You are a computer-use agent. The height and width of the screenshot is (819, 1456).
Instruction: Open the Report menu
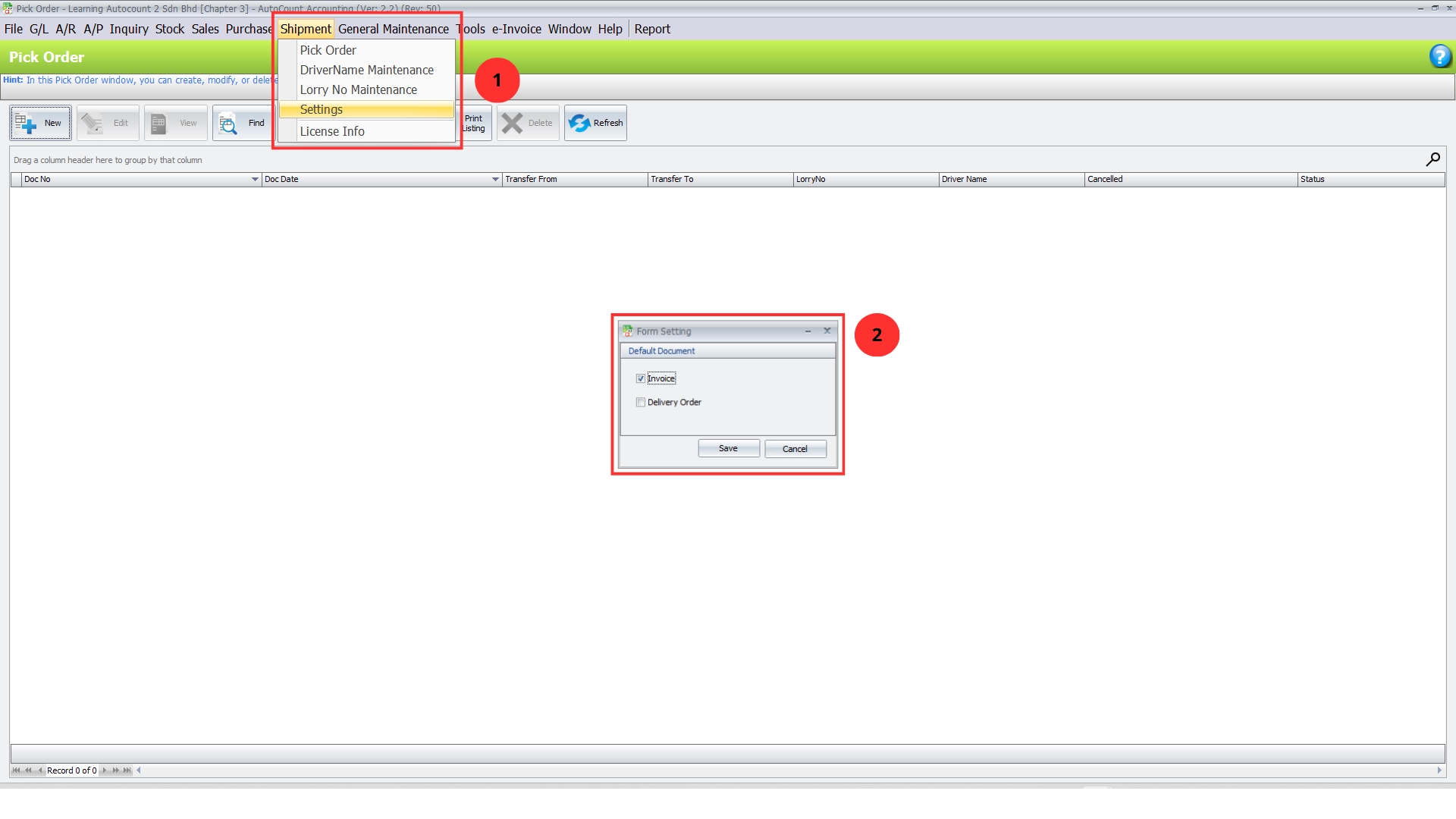pos(652,29)
